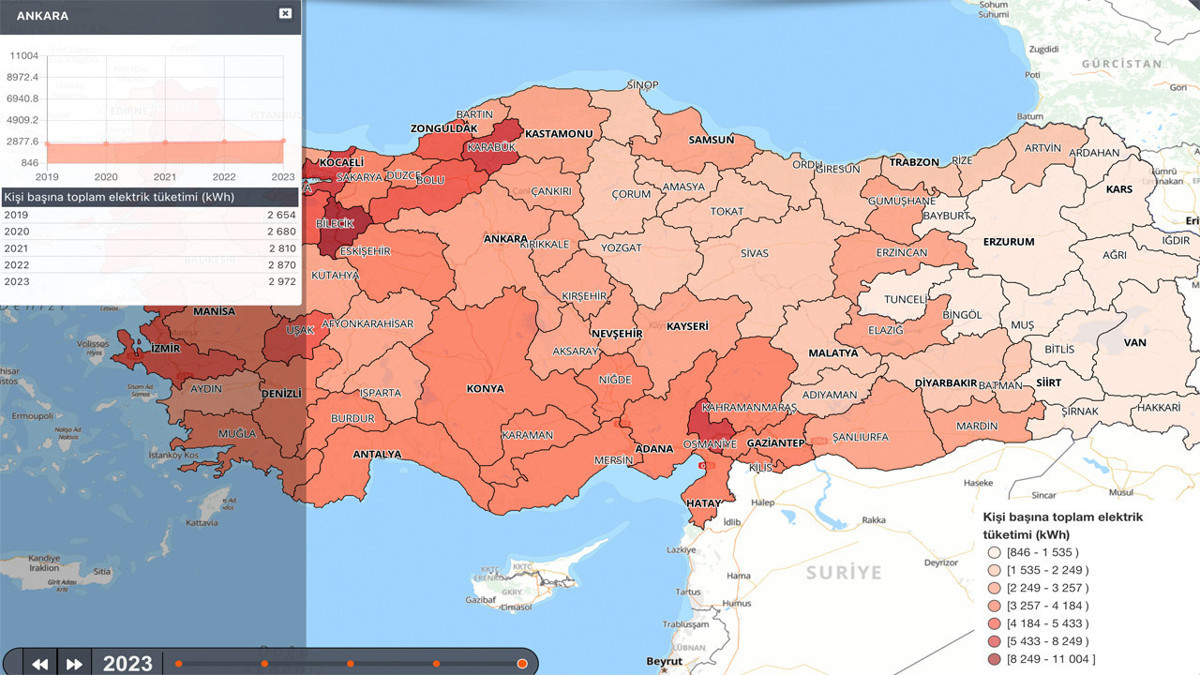Click the [8 249 - 11 004] legend circle

click(993, 658)
